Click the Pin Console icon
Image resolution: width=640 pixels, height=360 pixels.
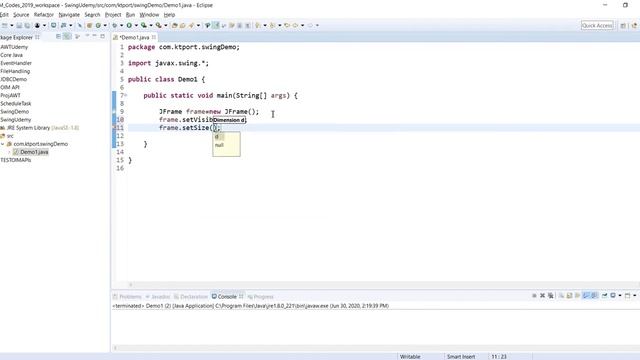coord(604,296)
